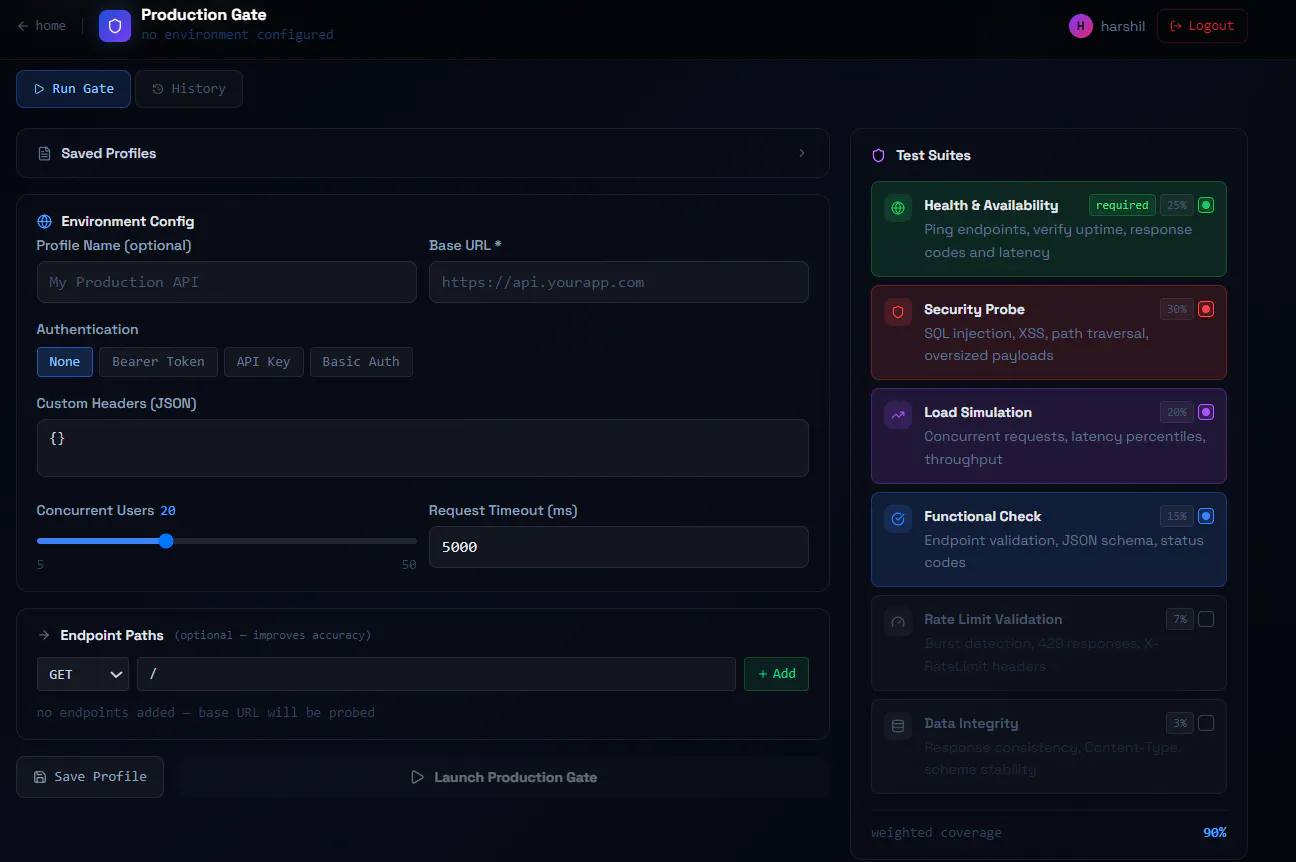Click the Request Timeout field showing 5000
This screenshot has width=1296, height=862.
tap(619, 547)
